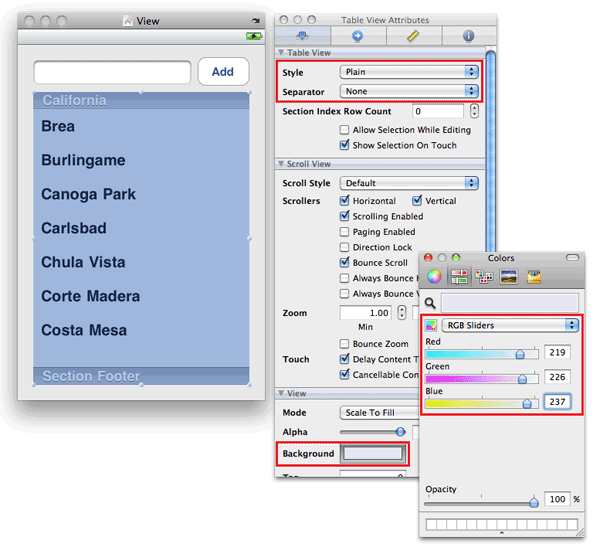Click the Background color well
This screenshot has width=600, height=554.
point(372,453)
